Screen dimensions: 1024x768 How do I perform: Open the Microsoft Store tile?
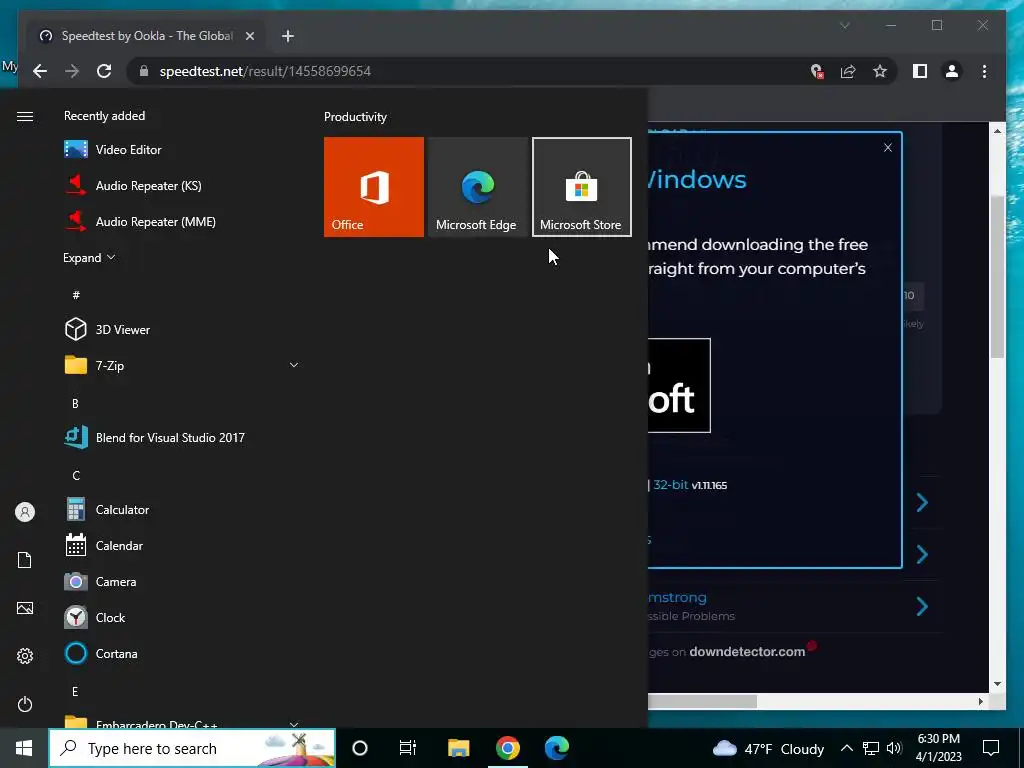tap(582, 187)
